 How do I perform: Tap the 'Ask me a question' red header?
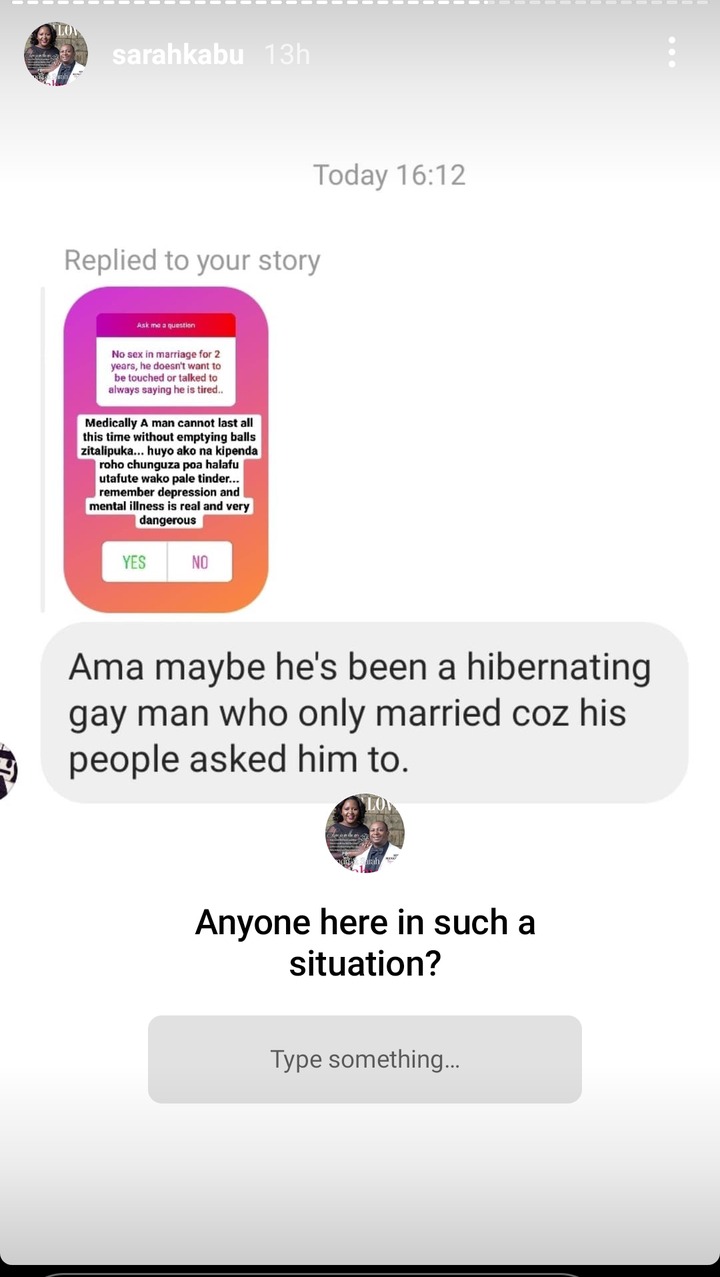coord(166,325)
